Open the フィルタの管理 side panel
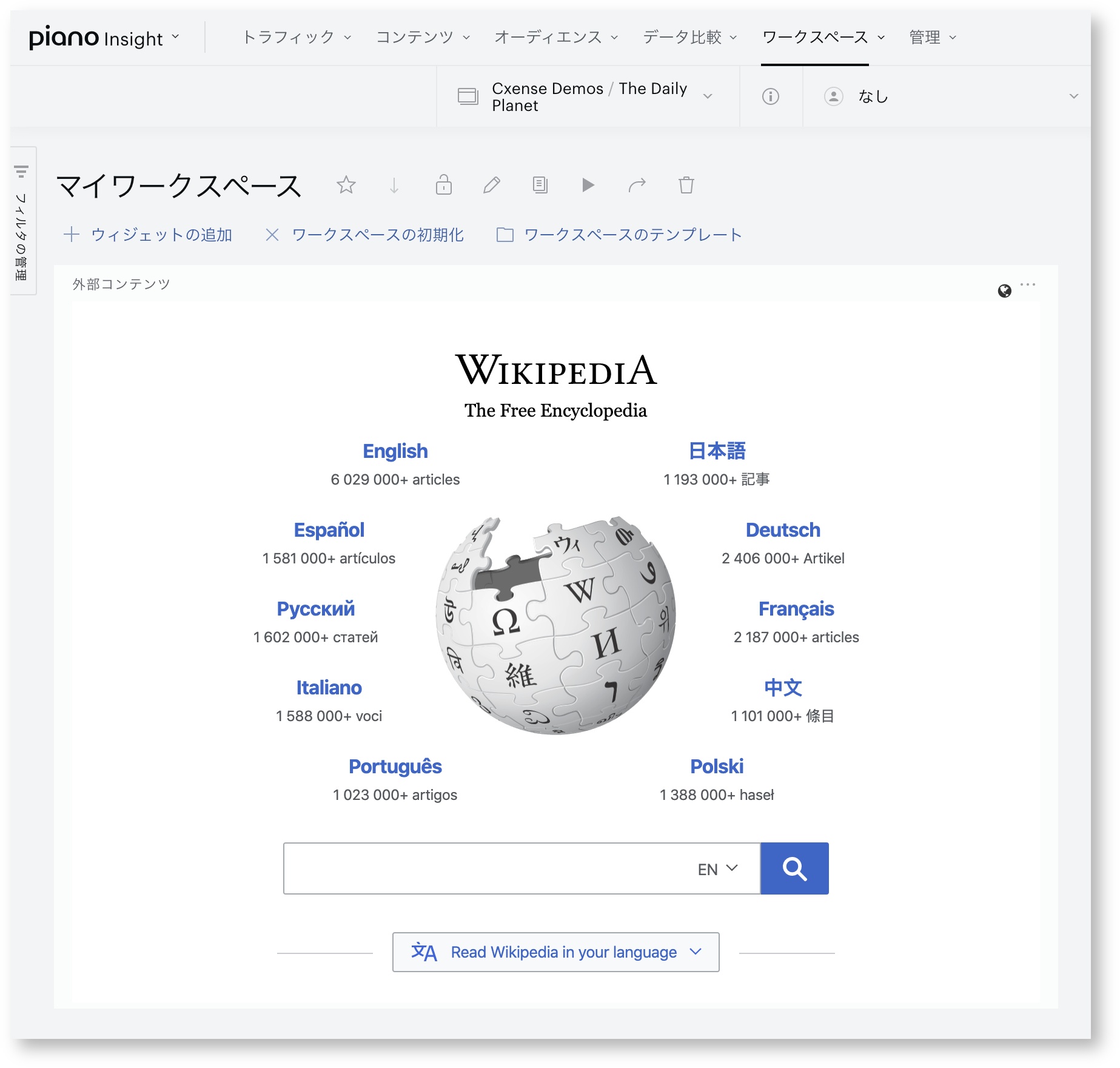Viewport: 1120px width, 1068px height. point(23,221)
